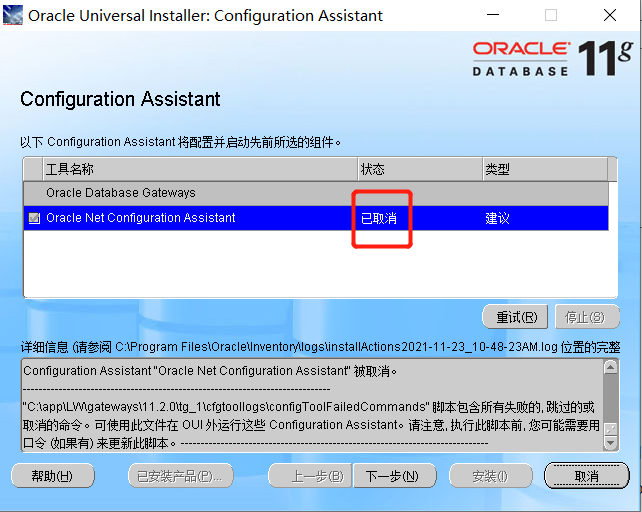The image size is (642, 512).
Task: Select the Oracle Net Configuration Assistant row
Action: pyautogui.click(x=316, y=218)
